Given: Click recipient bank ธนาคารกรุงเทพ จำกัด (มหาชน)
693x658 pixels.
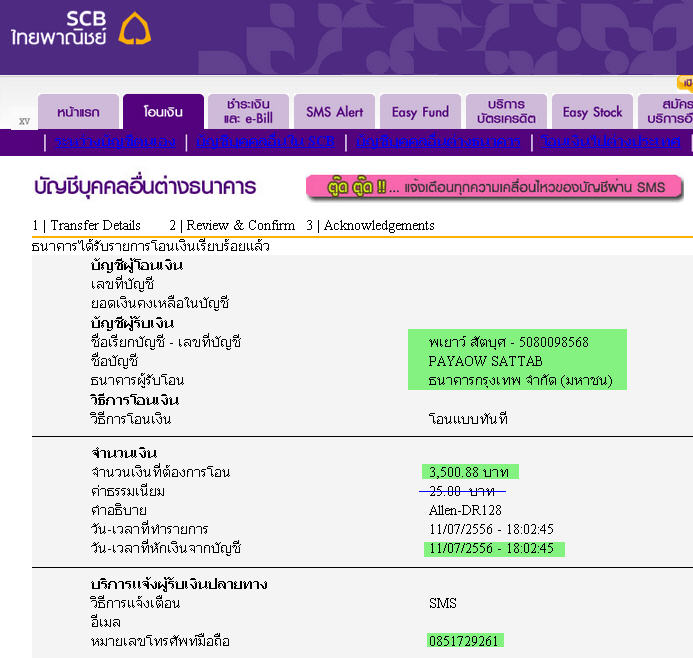Looking at the screenshot, I should click(520, 380).
